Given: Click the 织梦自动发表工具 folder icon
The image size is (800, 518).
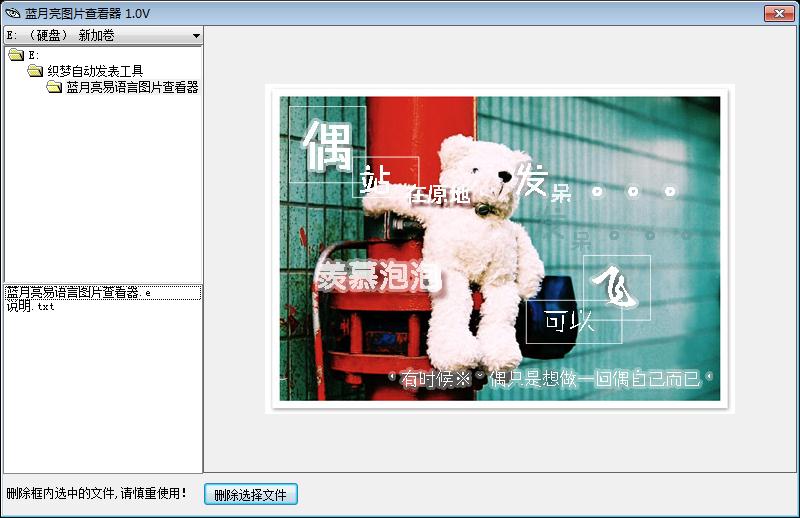Looking at the screenshot, I should click(x=35, y=70).
